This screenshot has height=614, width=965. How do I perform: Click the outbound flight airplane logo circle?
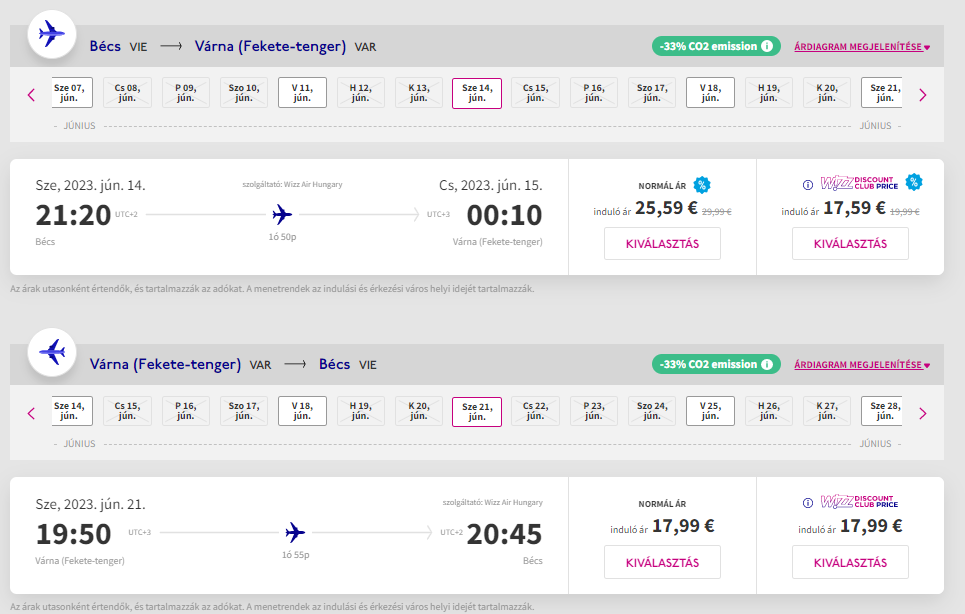tap(52, 35)
